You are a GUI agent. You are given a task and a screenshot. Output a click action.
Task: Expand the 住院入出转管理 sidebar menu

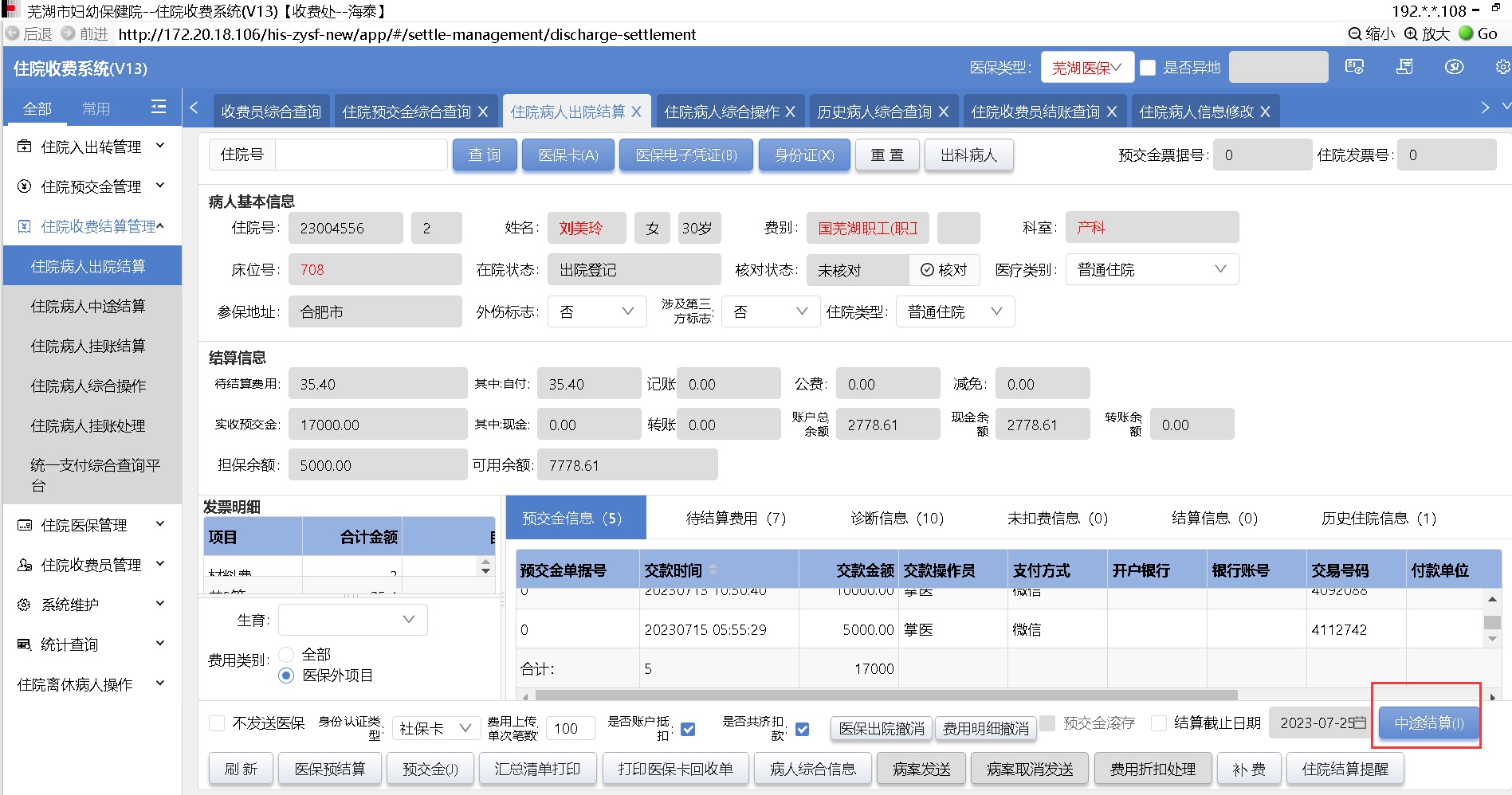point(92,147)
